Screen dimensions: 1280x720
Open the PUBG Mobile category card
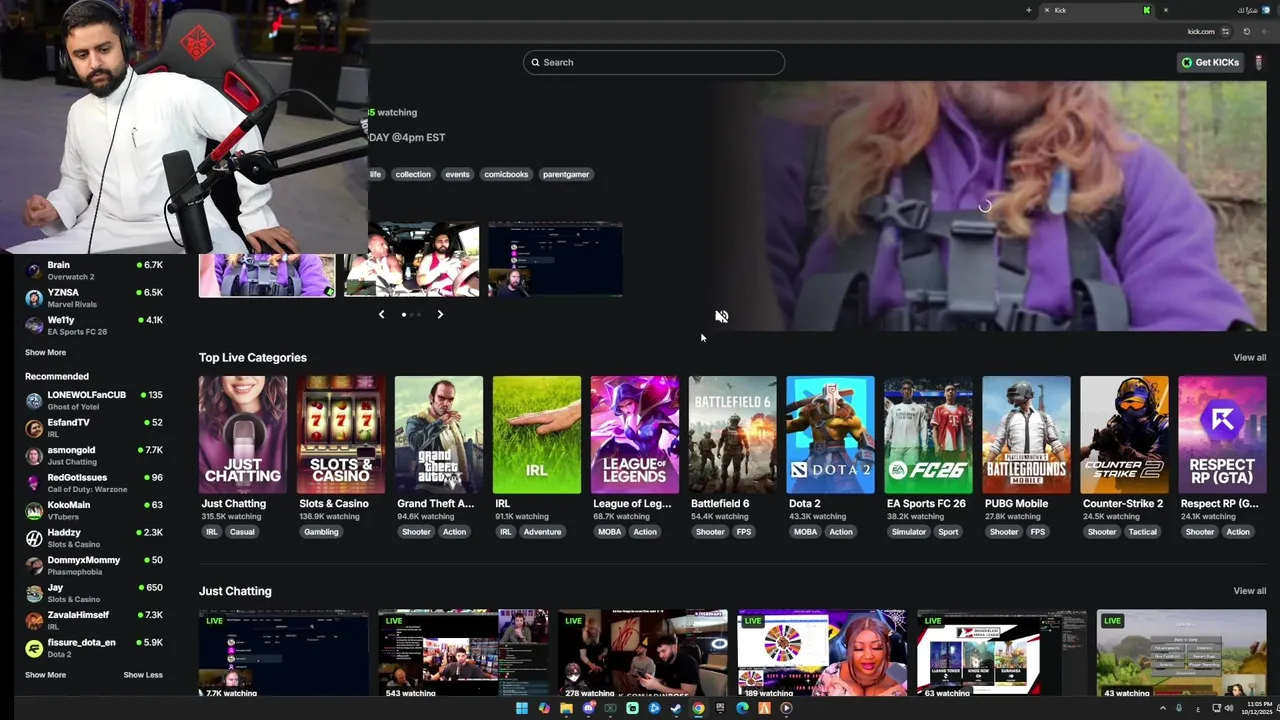1027,435
